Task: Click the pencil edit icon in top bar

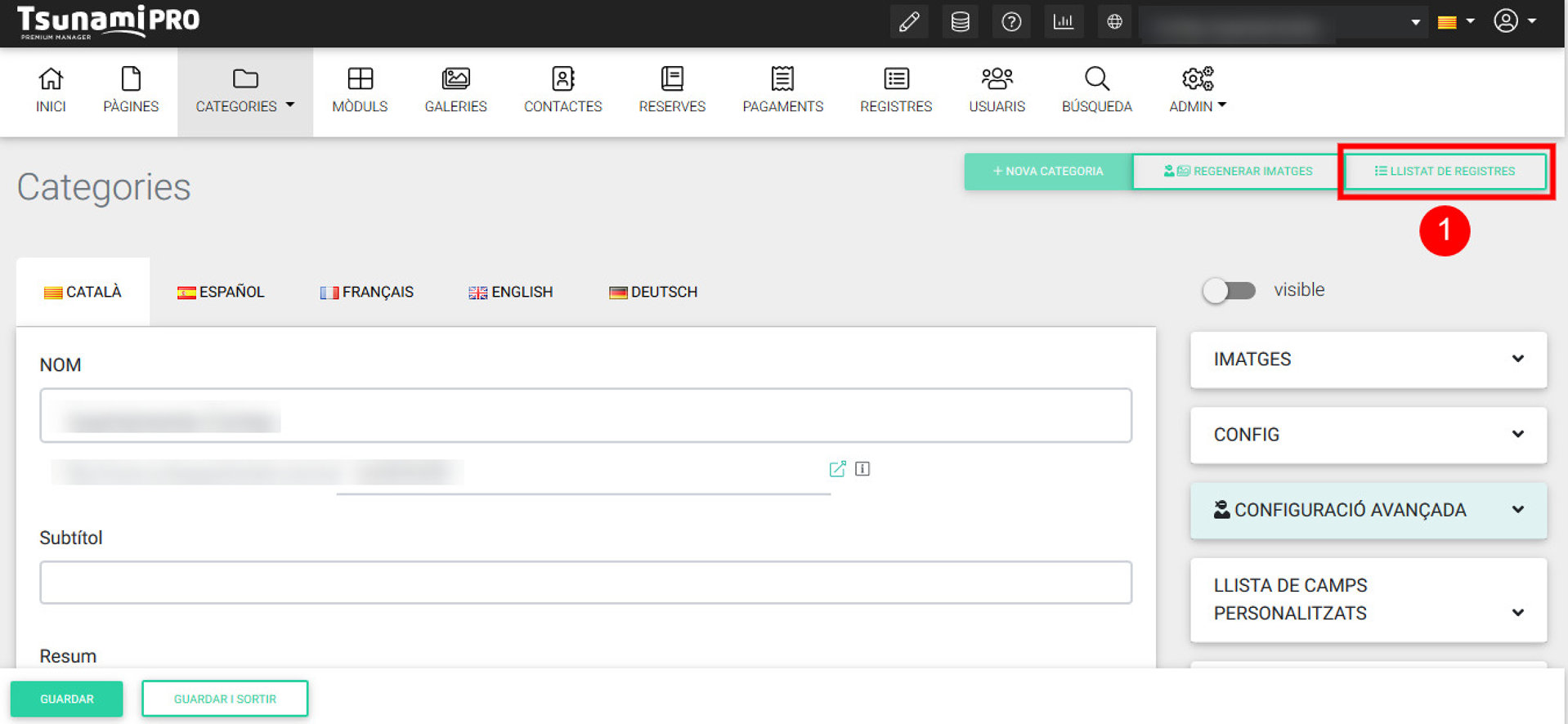Action: click(909, 22)
